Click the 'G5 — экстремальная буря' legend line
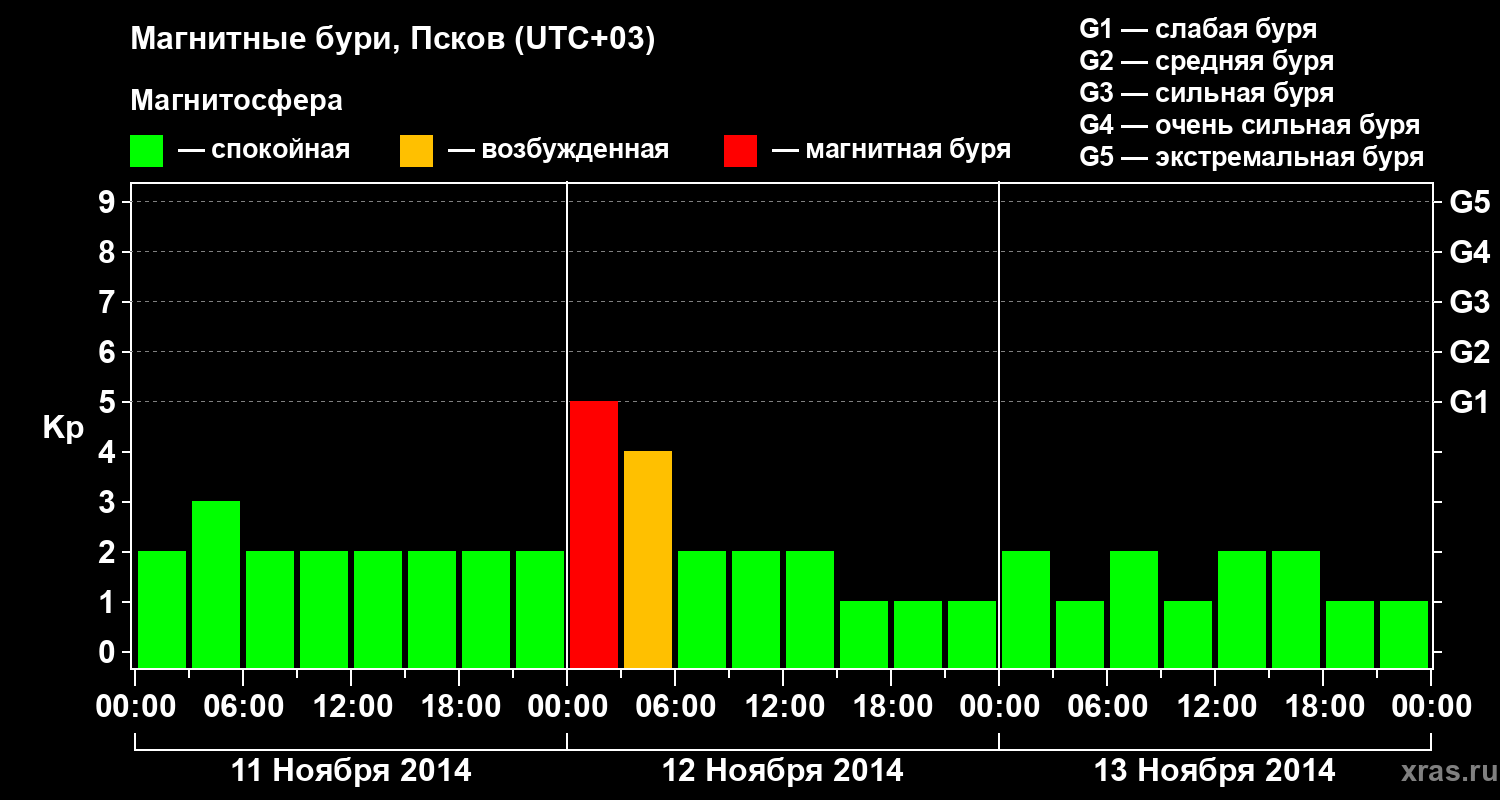Image resolution: width=1500 pixels, height=800 pixels. pos(1252,157)
